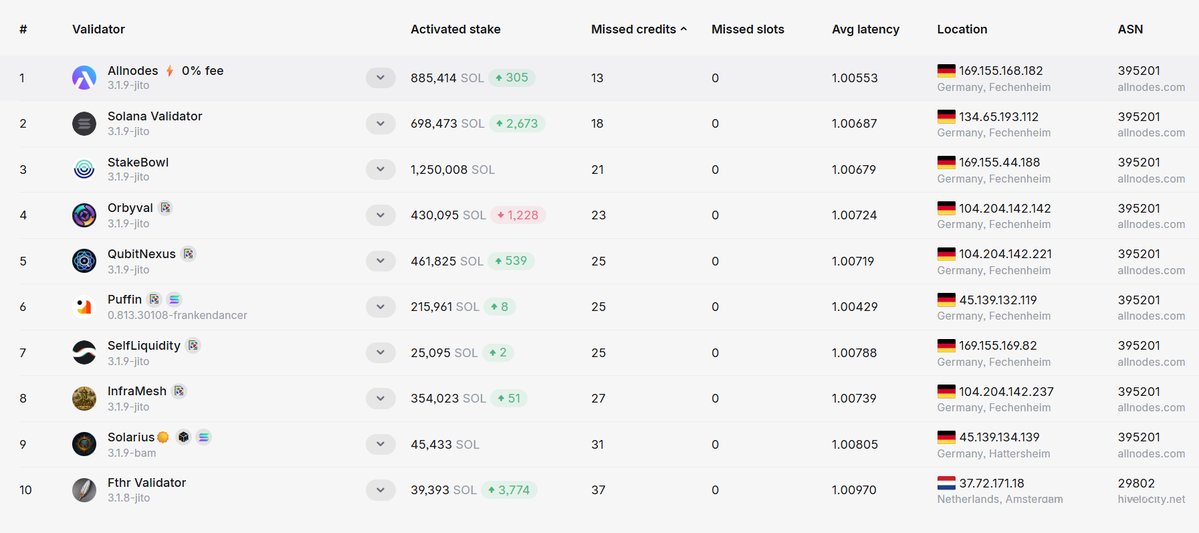This screenshot has width=1199, height=533.
Task: Click the green +3,774 stake change badge
Action: [x=509, y=490]
